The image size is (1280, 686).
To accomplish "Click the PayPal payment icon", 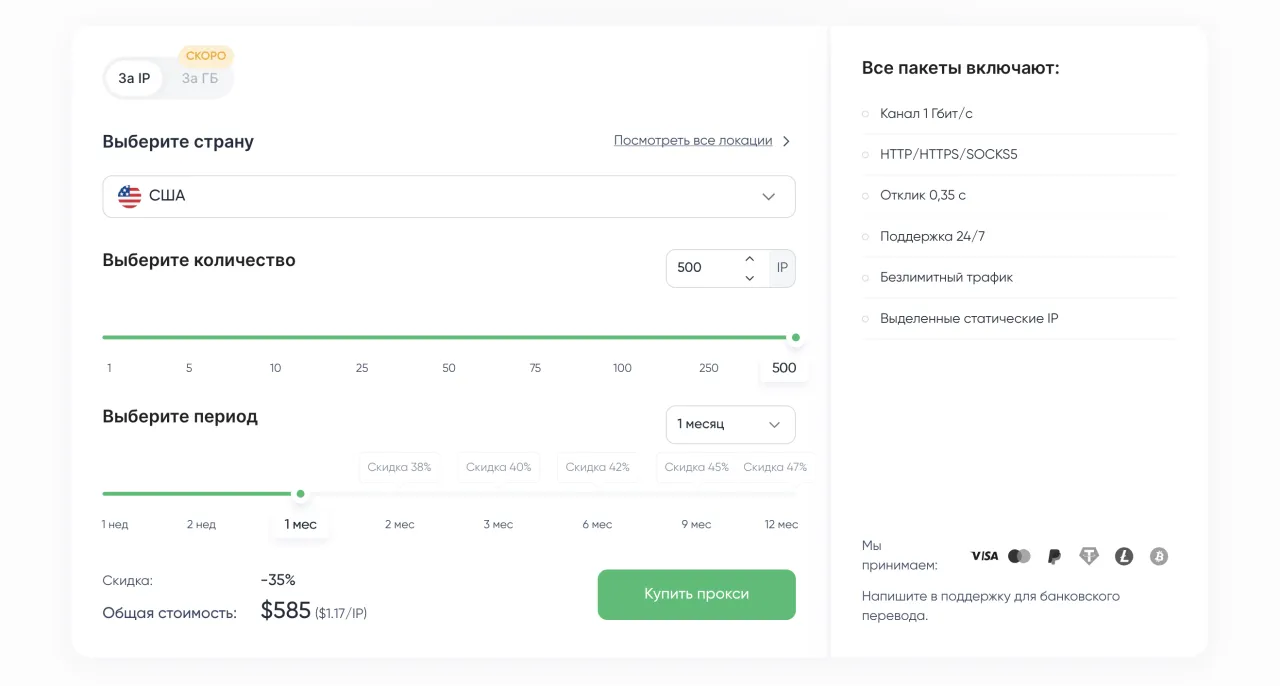I will click(1054, 556).
